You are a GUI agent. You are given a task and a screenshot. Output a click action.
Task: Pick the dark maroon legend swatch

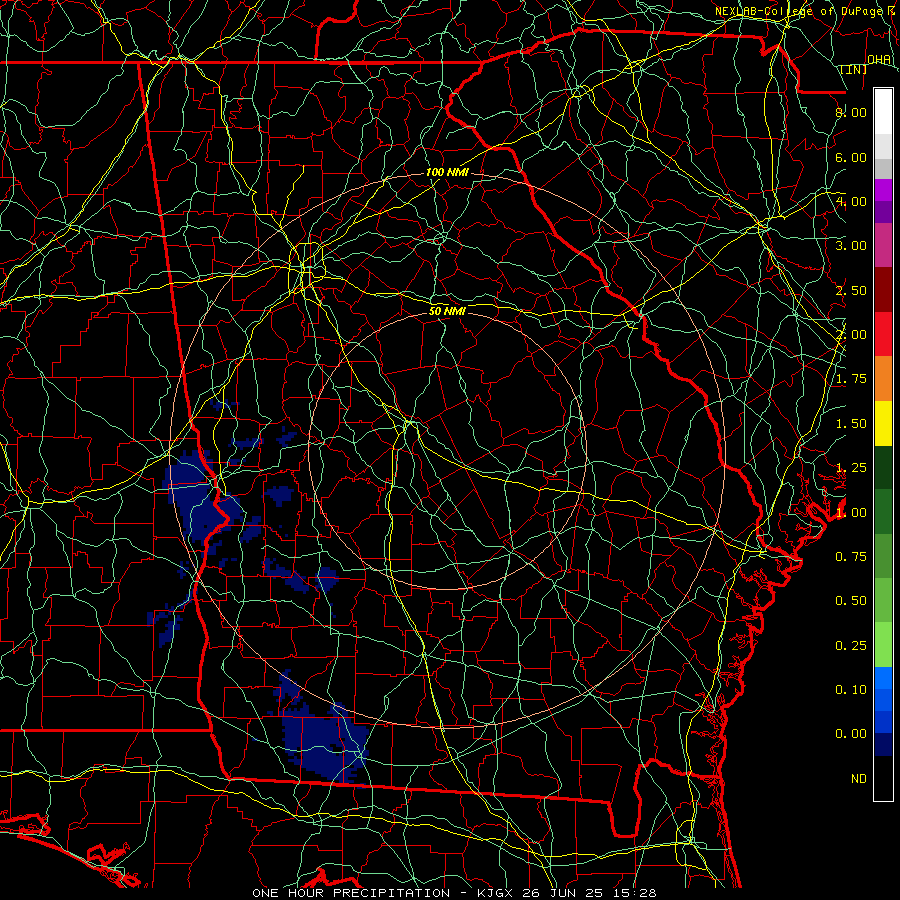pos(883,290)
